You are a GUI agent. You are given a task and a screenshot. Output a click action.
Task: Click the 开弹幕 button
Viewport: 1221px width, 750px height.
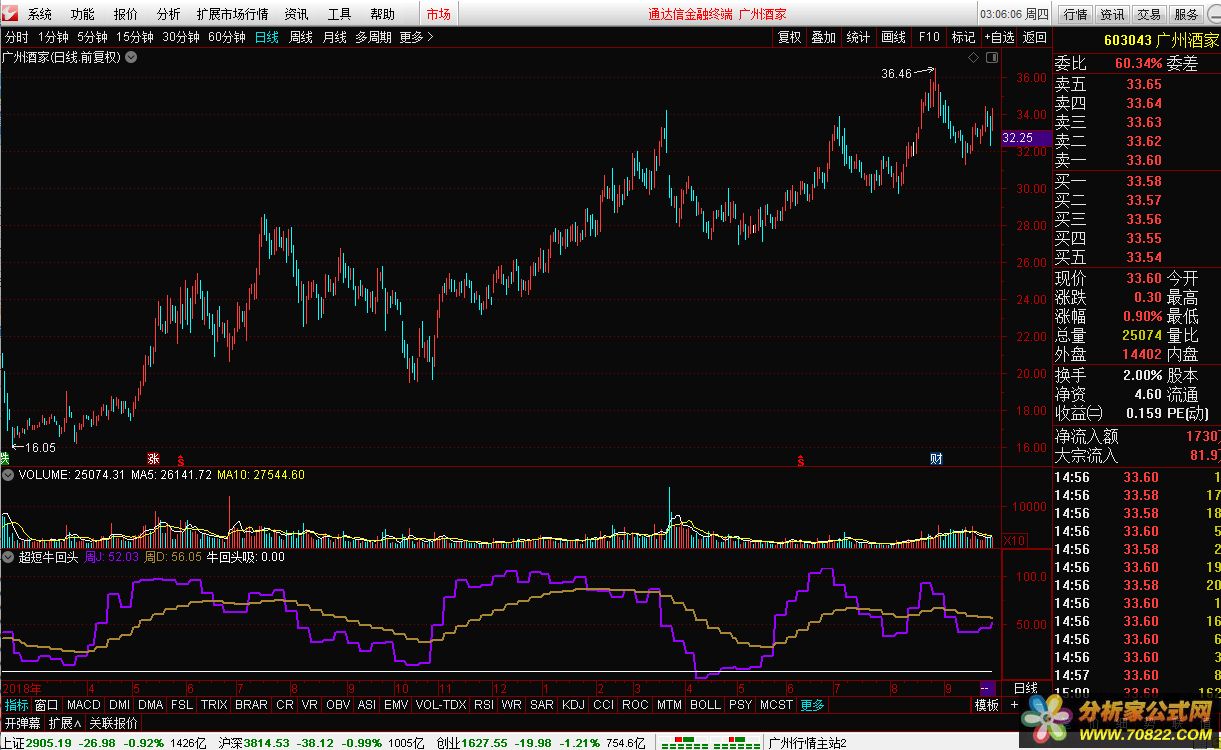coord(23,723)
